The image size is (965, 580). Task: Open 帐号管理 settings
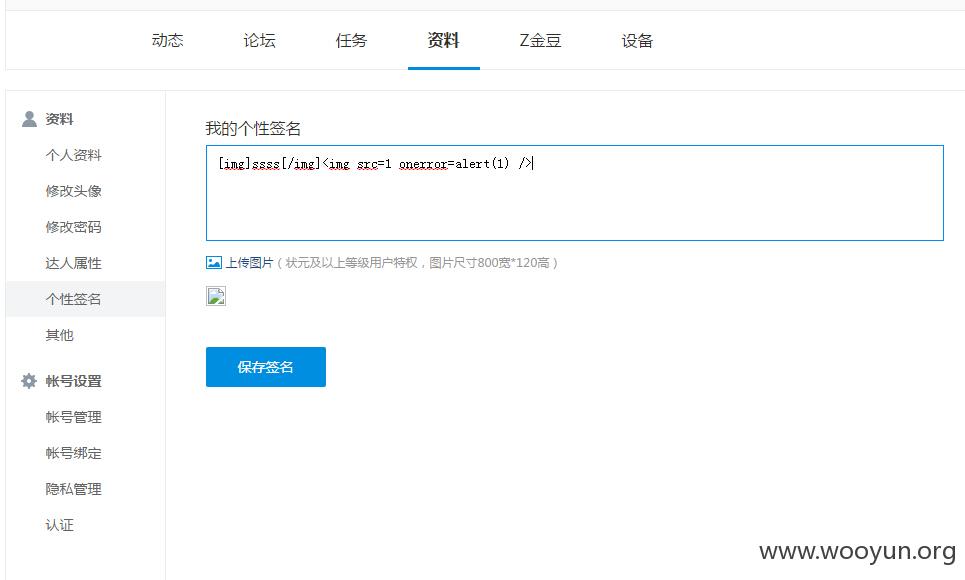[73, 417]
